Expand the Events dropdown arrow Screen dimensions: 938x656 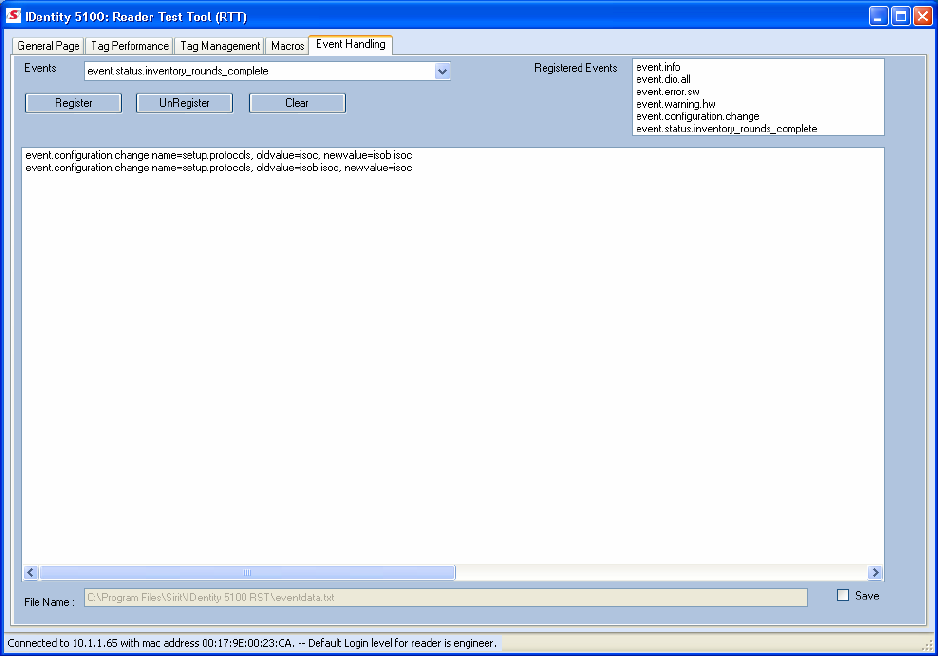[x=442, y=71]
